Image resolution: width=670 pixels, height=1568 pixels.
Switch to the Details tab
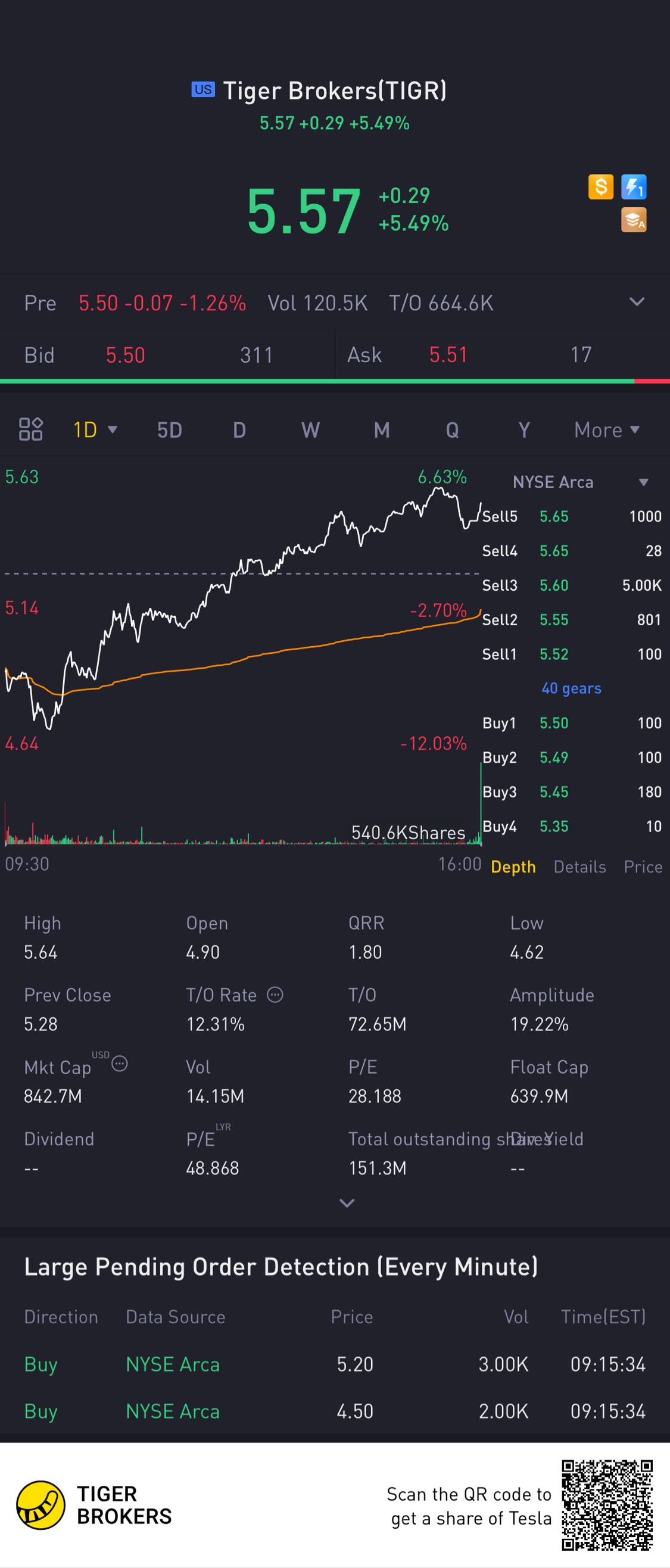579,867
